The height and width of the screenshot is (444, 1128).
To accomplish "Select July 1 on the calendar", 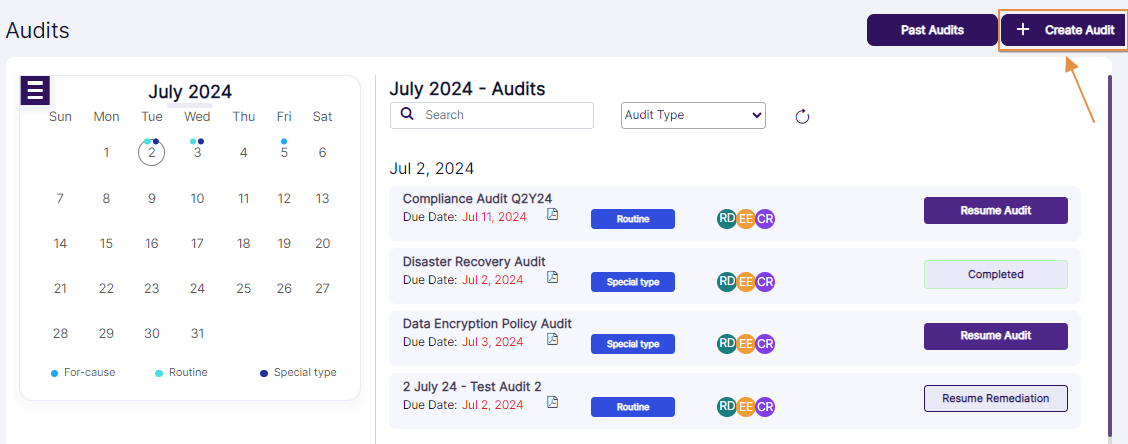I will point(106,153).
